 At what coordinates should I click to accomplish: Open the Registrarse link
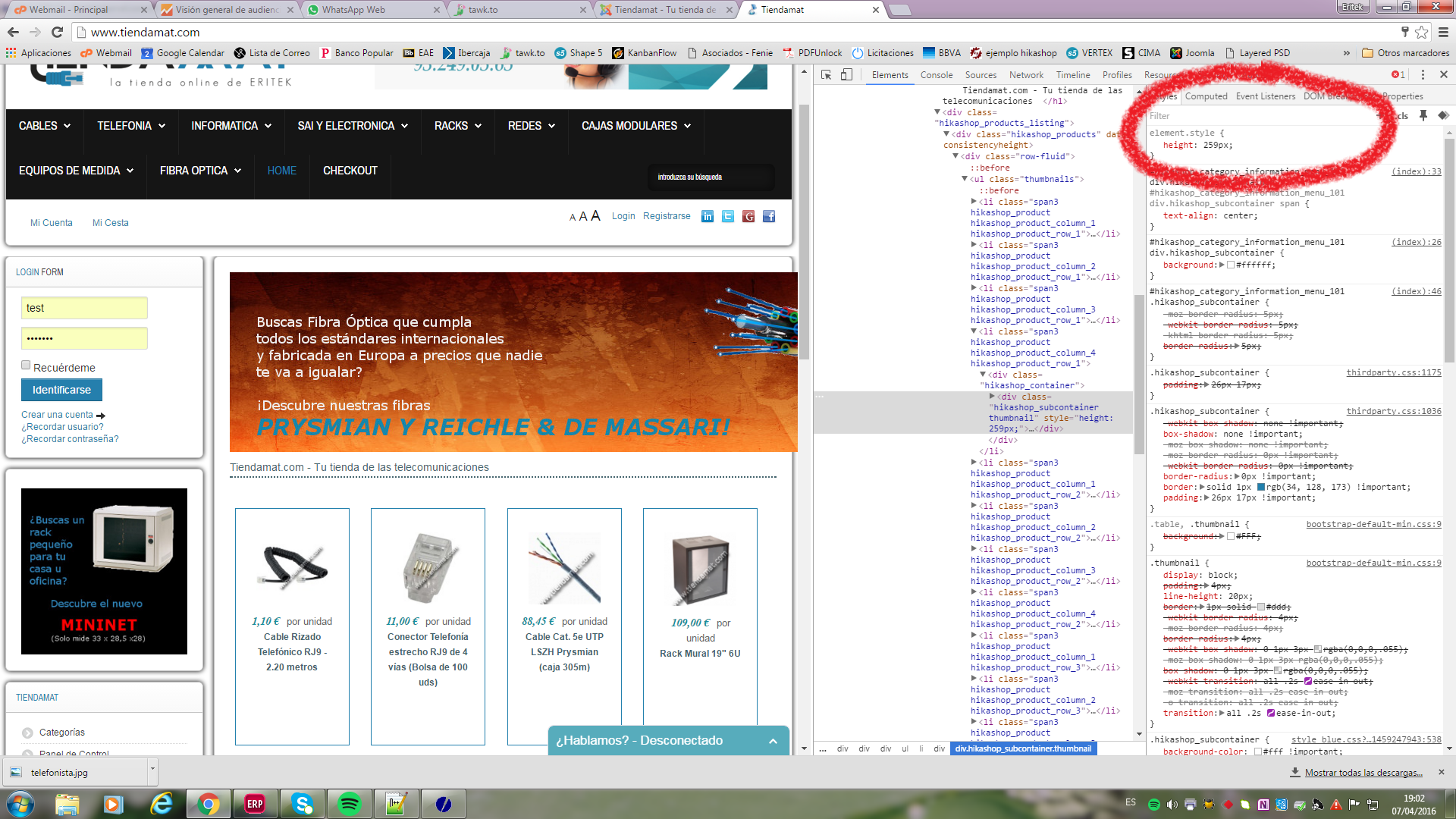point(667,216)
